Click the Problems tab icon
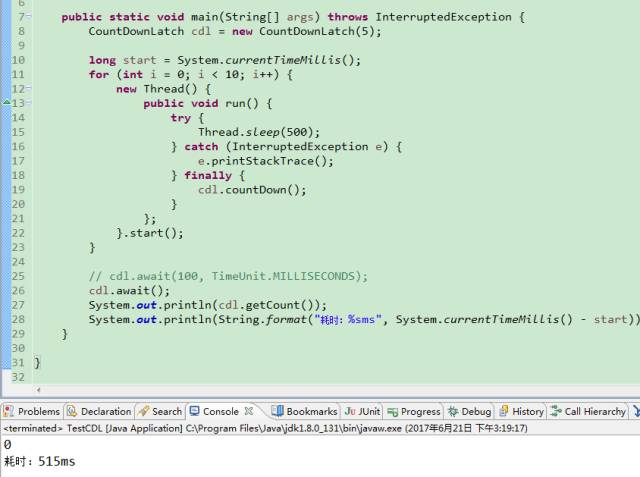The height and width of the screenshot is (477, 640). 9,411
